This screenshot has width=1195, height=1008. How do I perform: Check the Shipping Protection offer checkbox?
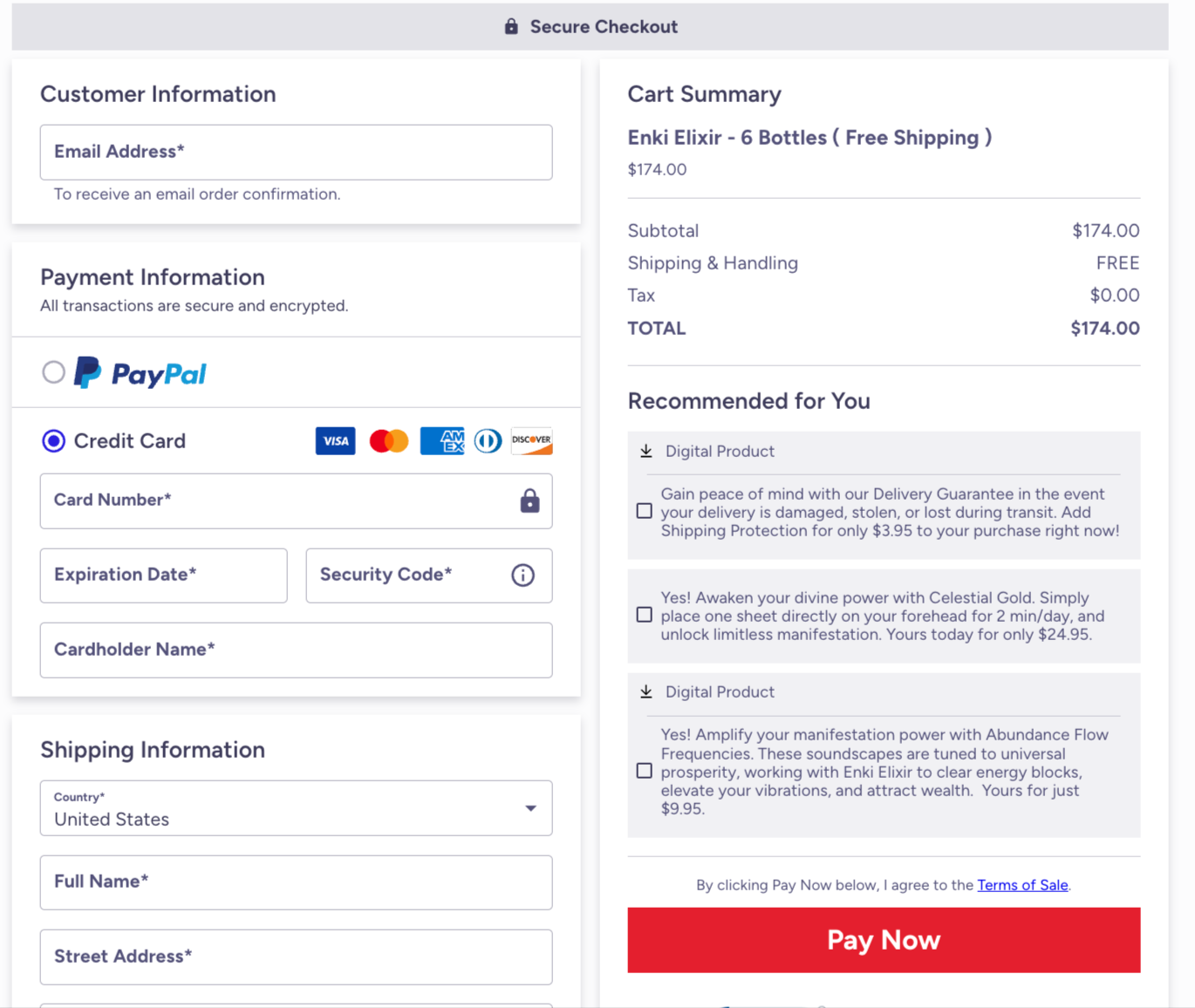645,511
